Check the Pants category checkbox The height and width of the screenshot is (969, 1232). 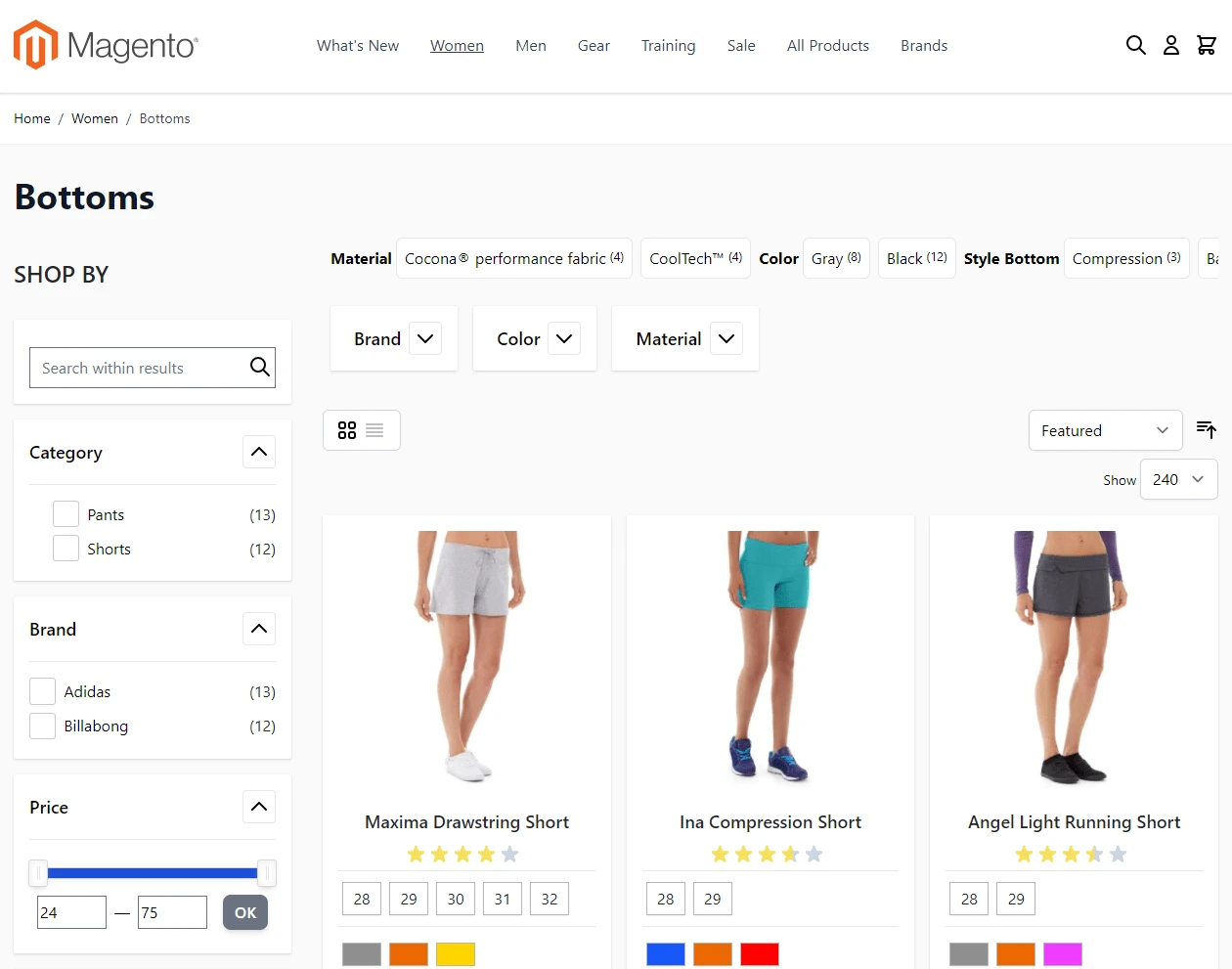point(66,514)
